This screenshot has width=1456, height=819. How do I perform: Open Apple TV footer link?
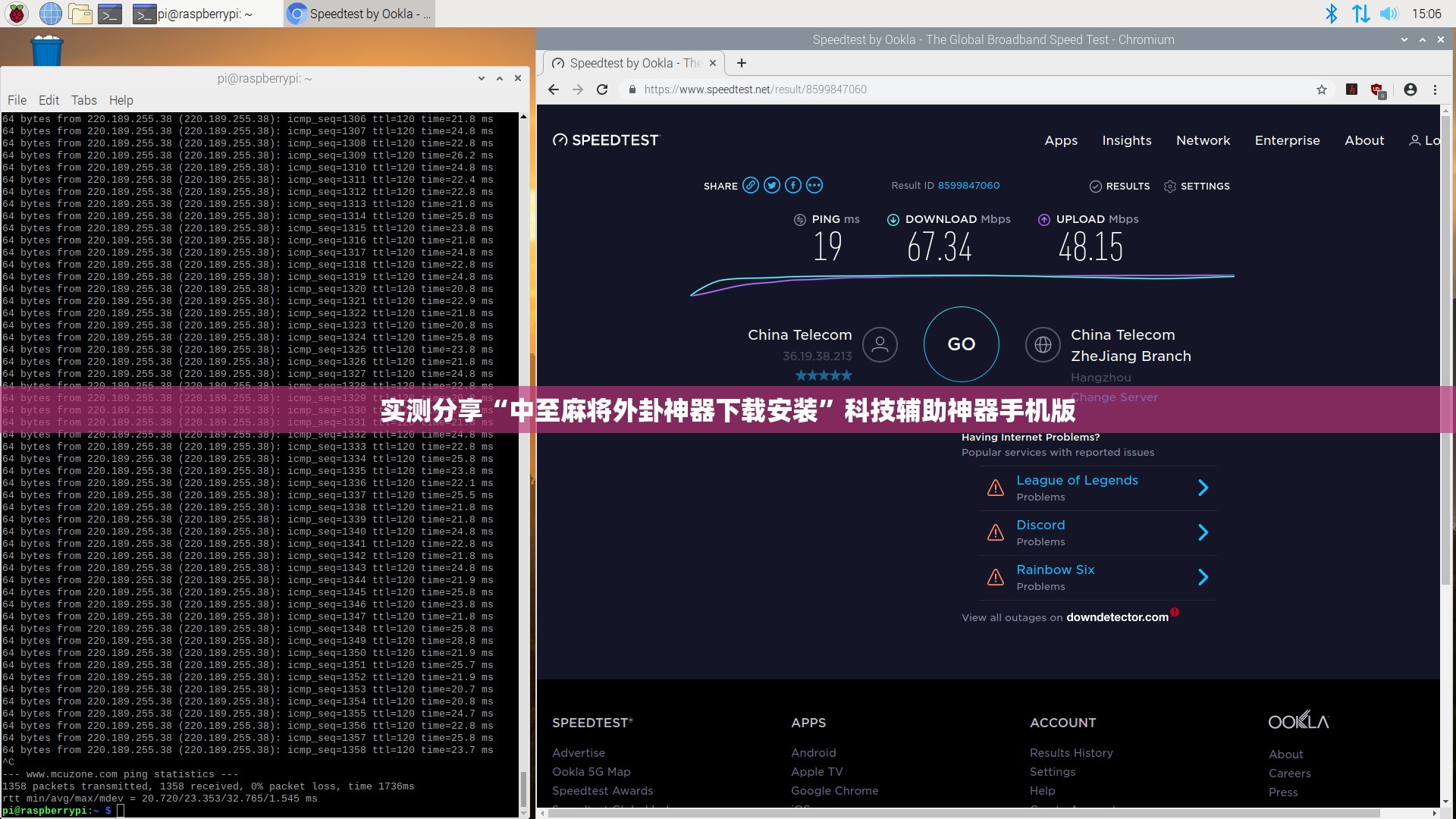(x=817, y=772)
